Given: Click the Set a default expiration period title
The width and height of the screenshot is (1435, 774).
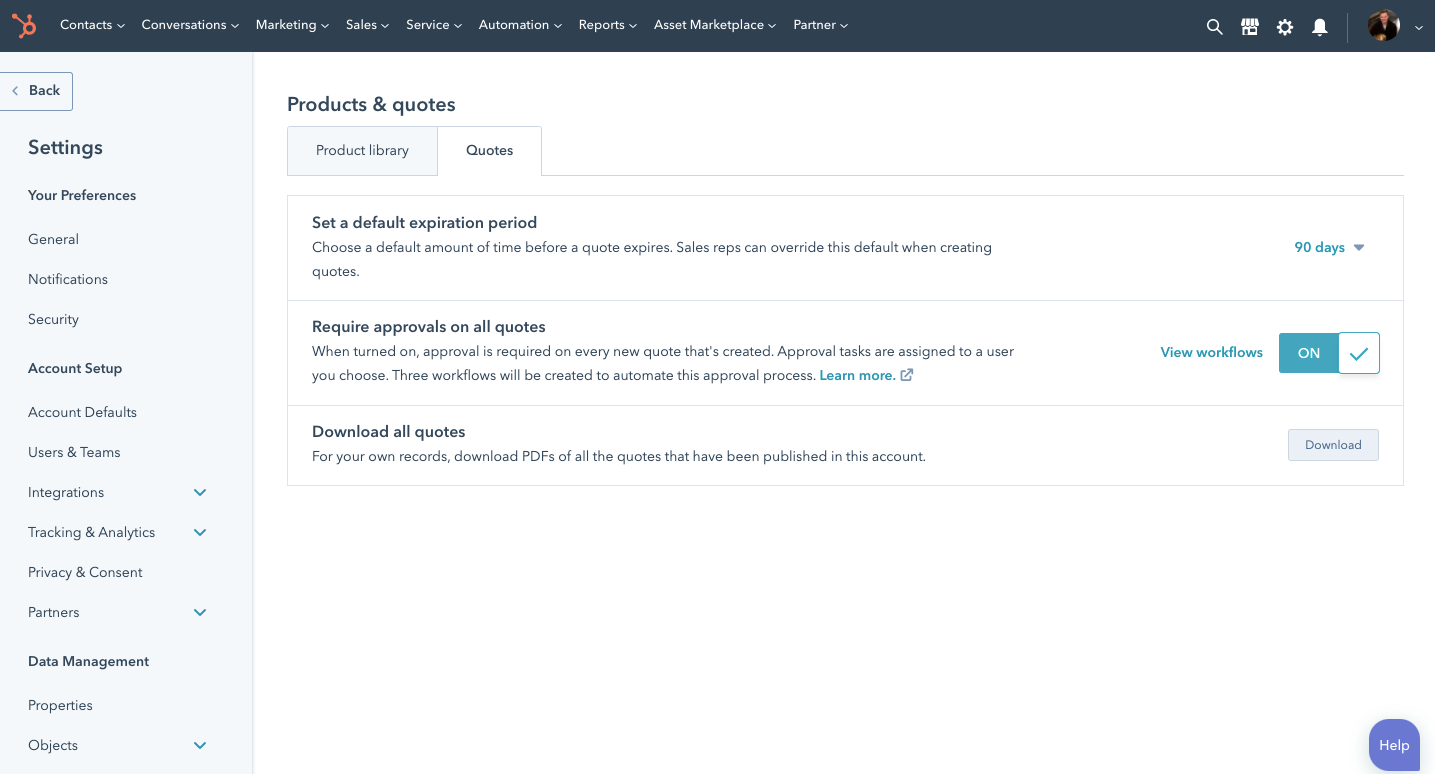Looking at the screenshot, I should tap(424, 223).
